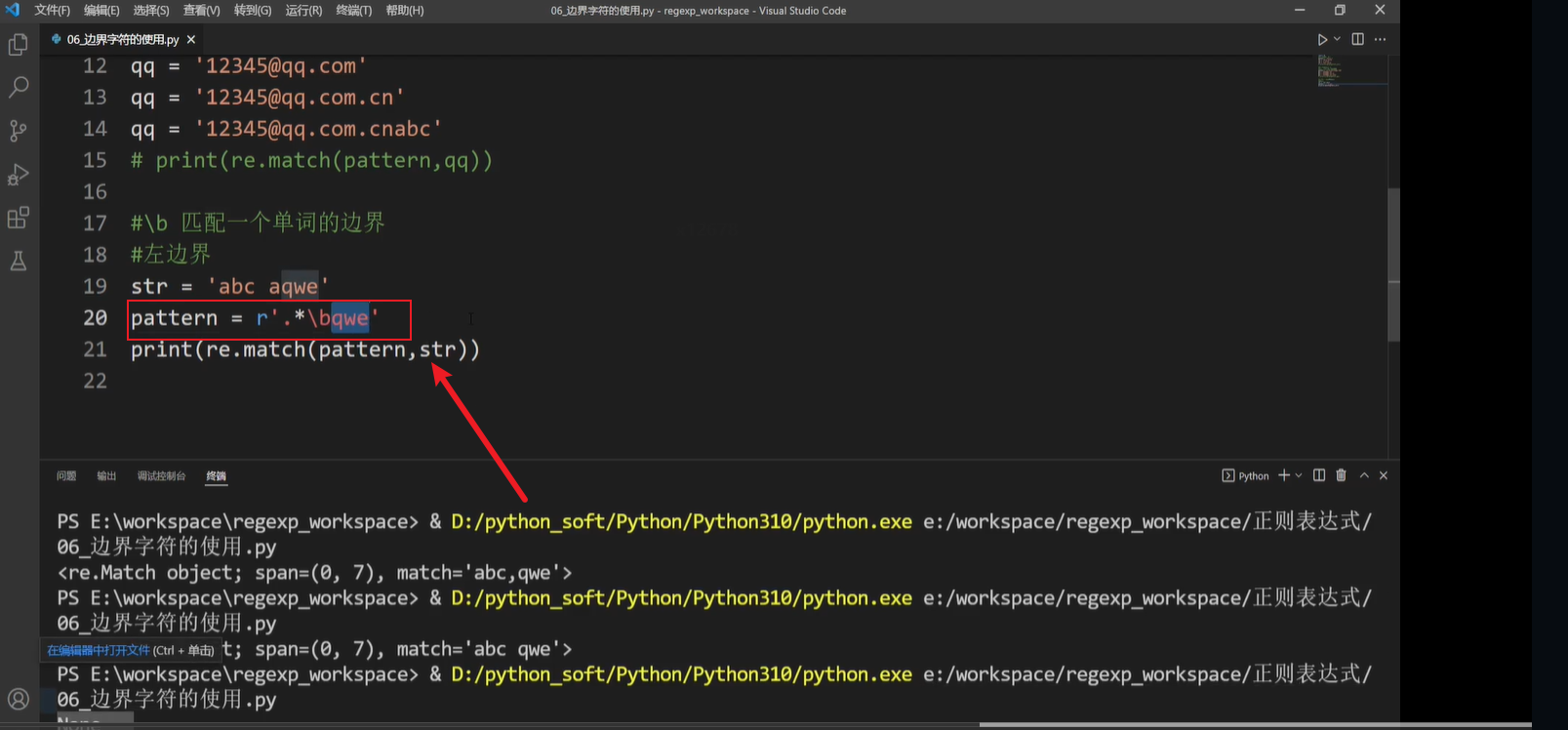
Task: Place cursor in 'abc aqwe' string on line 19
Action: 268,286
